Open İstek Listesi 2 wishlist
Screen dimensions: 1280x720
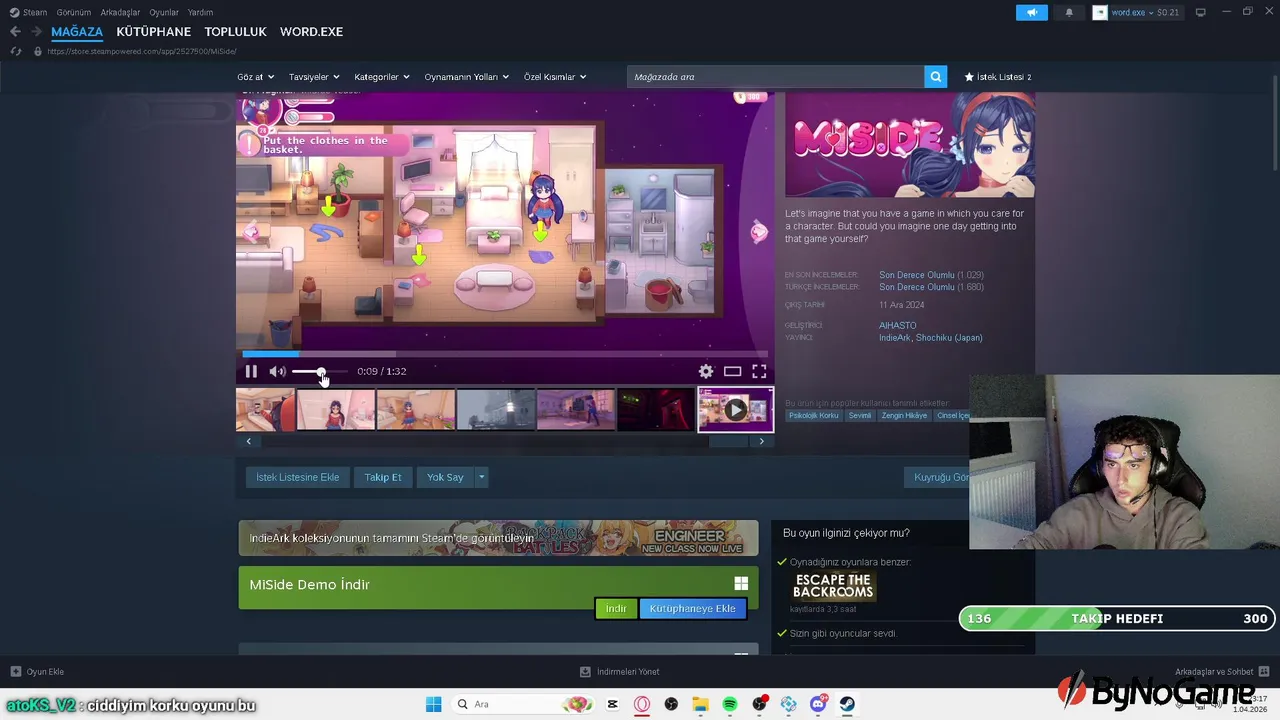(x=997, y=77)
